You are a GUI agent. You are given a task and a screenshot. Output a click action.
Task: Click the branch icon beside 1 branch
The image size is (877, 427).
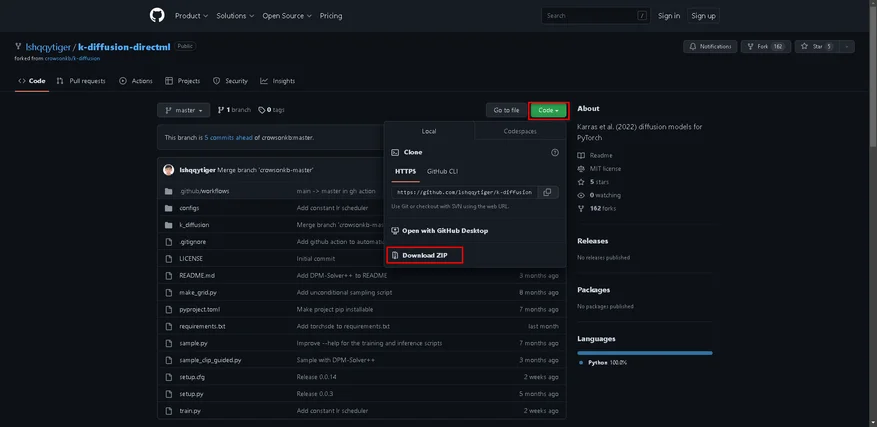click(221, 110)
